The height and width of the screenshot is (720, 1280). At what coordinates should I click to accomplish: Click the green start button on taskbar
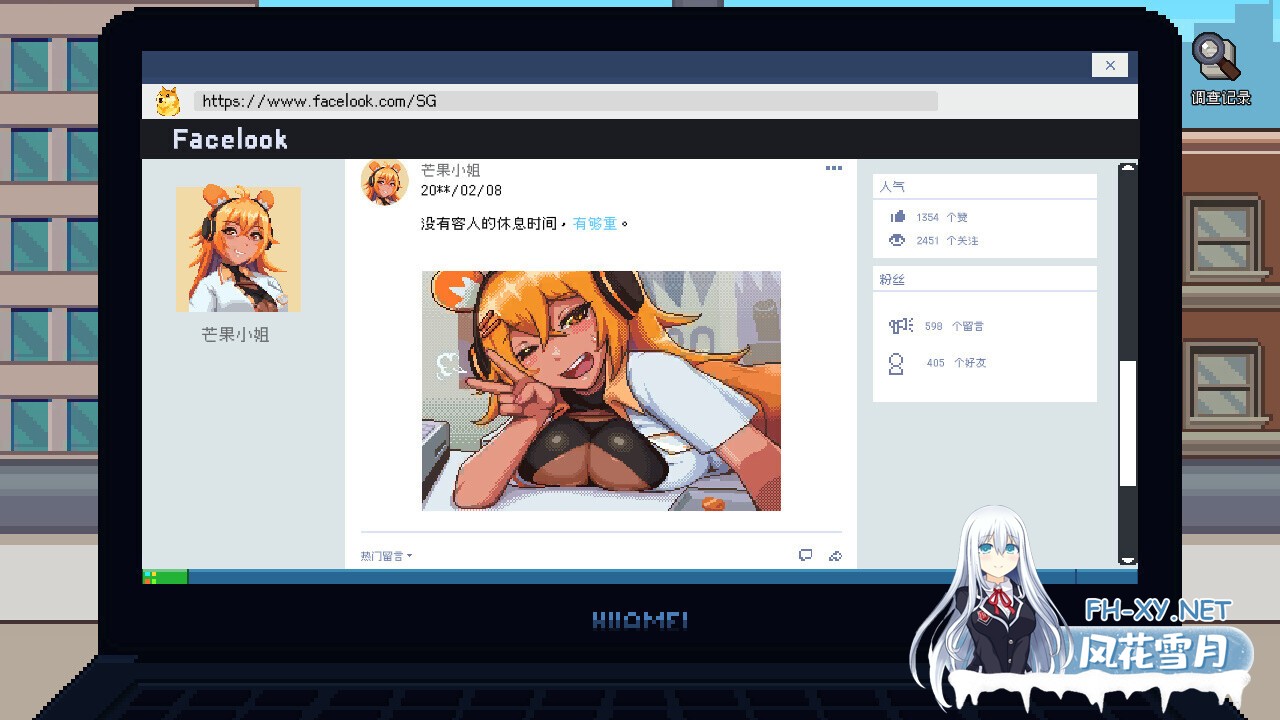click(x=165, y=577)
